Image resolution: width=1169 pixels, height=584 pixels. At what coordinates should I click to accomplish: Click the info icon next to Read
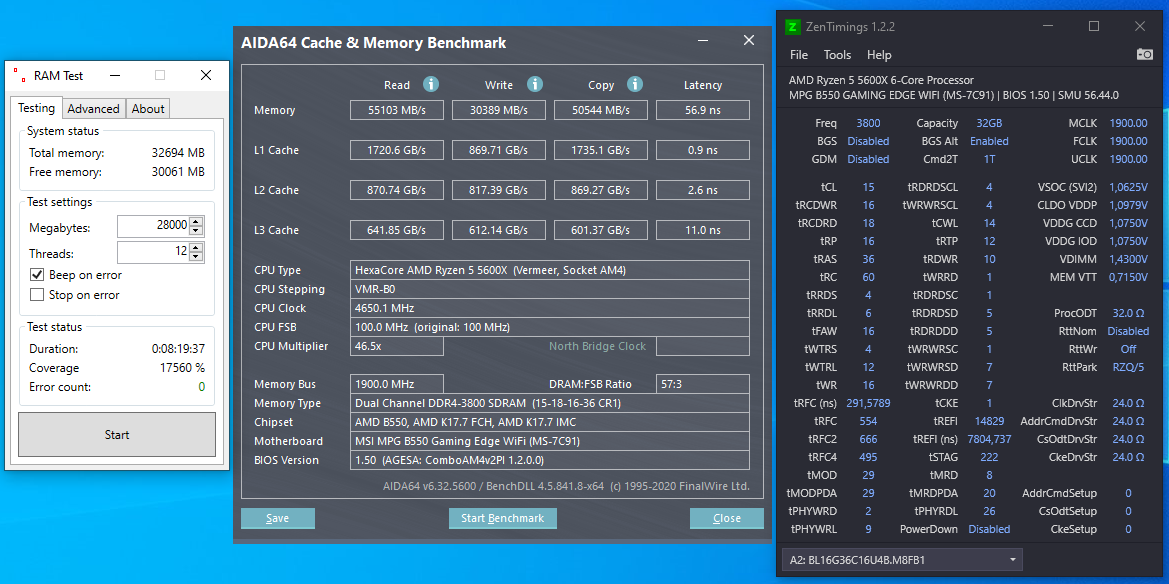coord(430,85)
